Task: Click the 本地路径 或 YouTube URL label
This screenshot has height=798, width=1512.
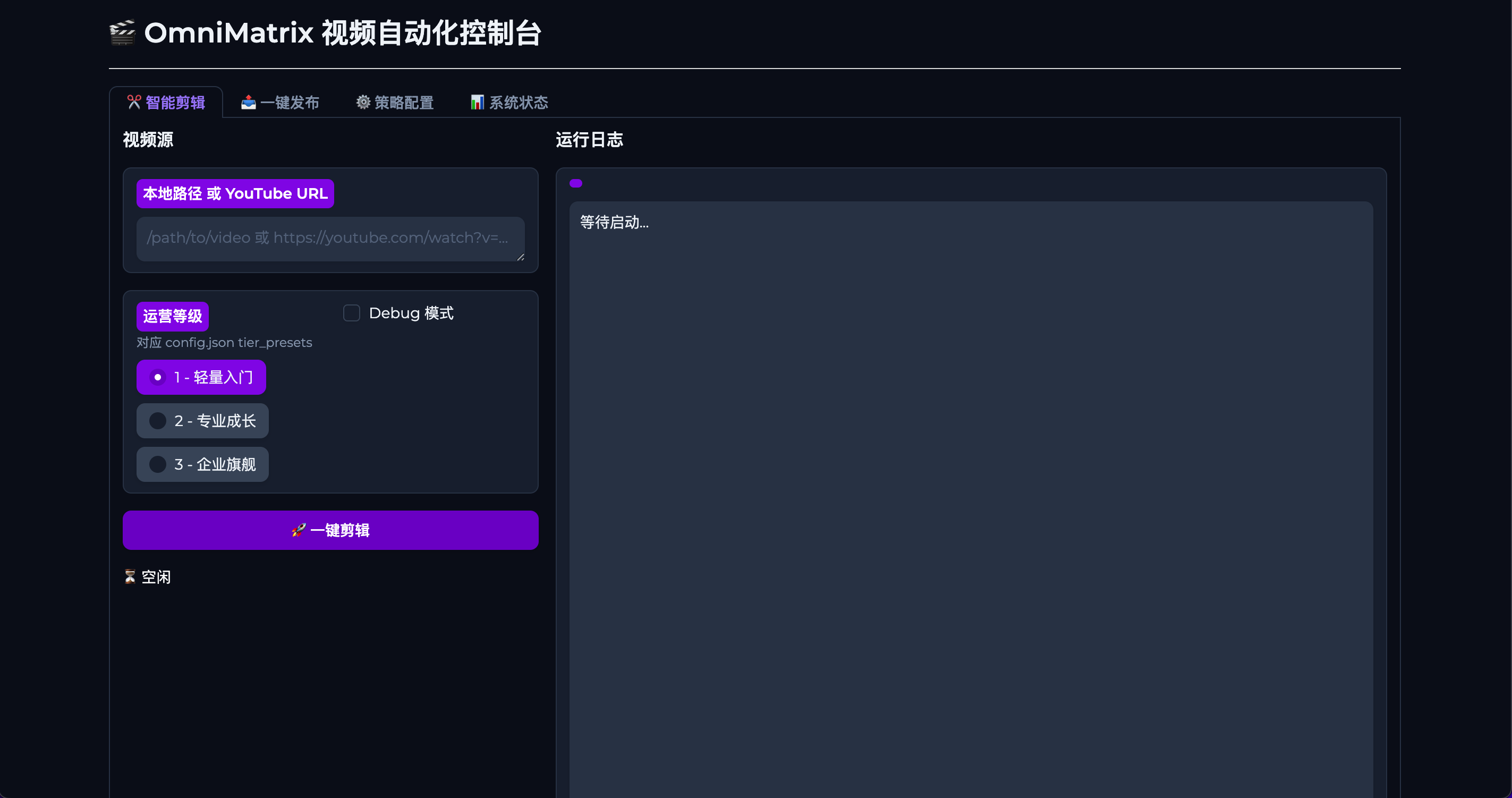Action: click(235, 193)
